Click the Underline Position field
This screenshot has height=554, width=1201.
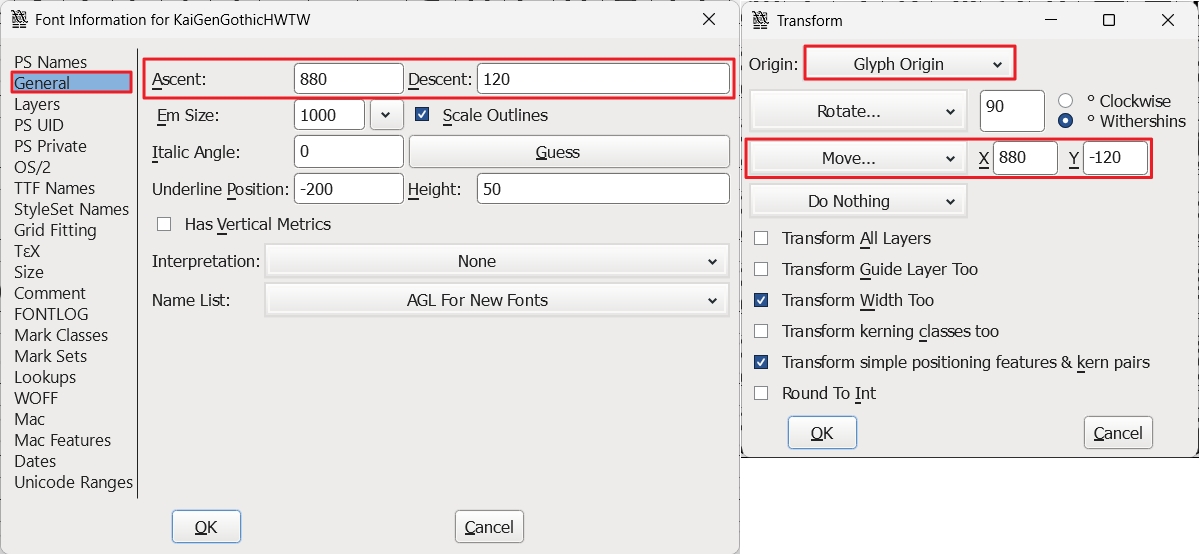point(349,189)
